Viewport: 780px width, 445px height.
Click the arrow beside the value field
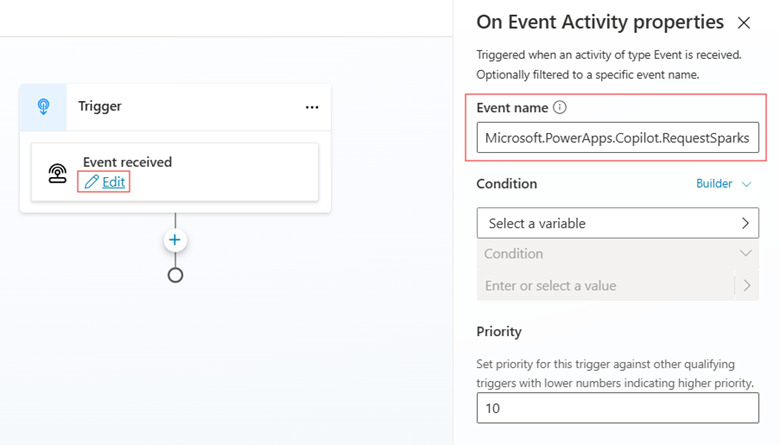pyautogui.click(x=746, y=286)
